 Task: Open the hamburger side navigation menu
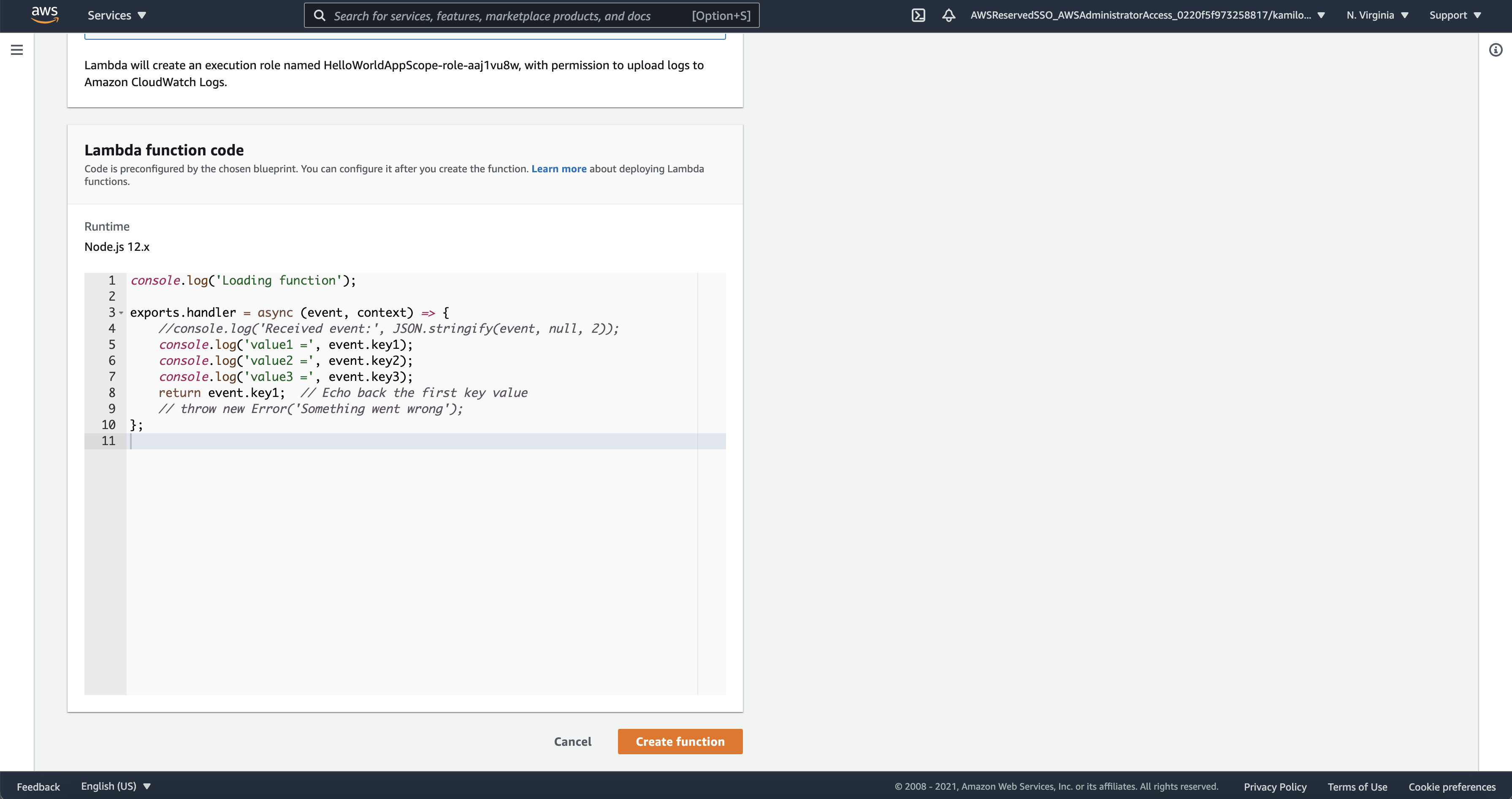coord(17,50)
